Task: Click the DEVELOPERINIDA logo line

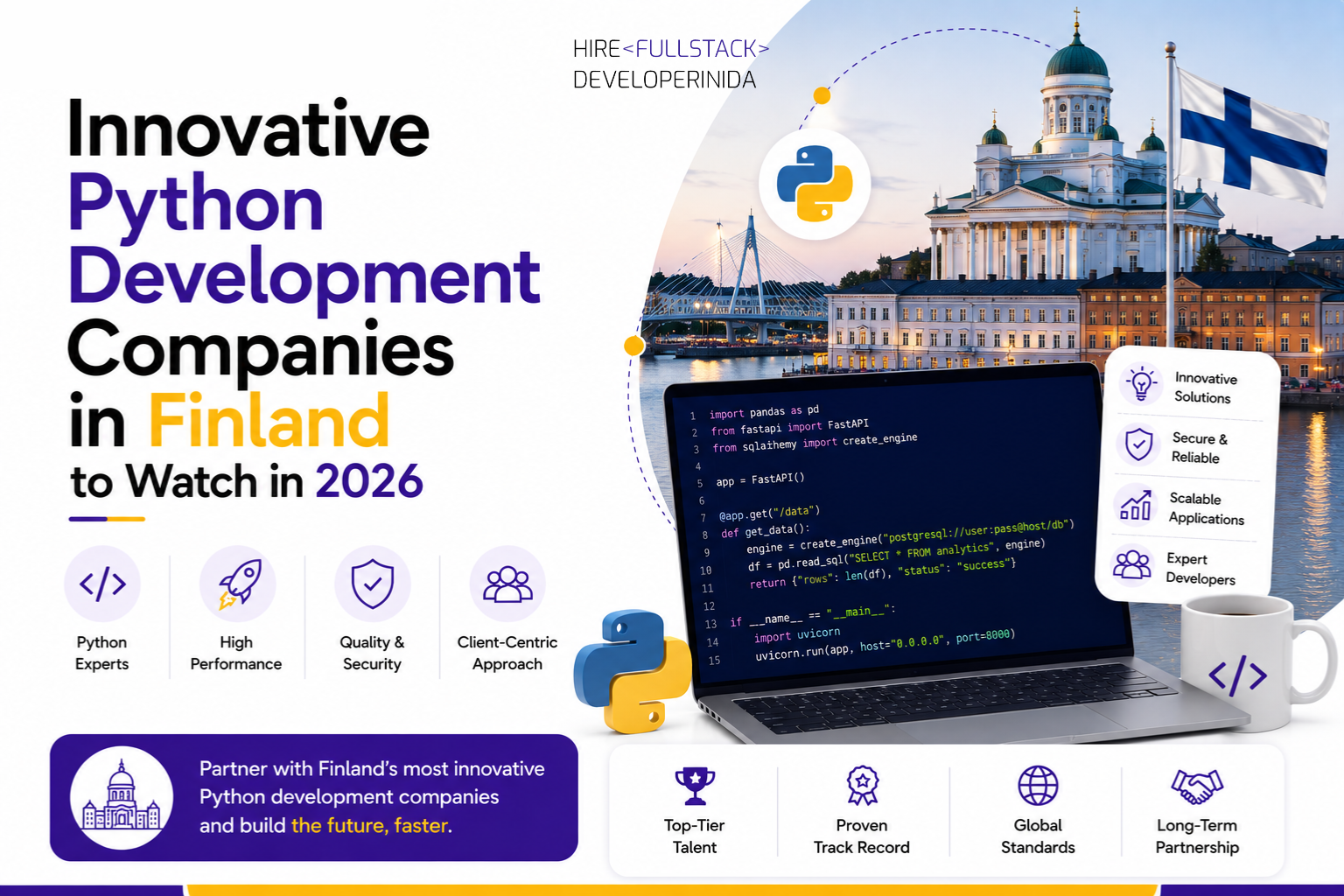Action: coord(664,80)
